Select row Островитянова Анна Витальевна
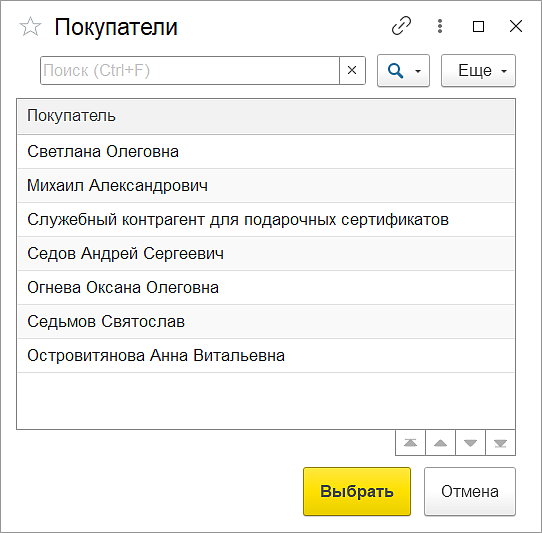 pyautogui.click(x=266, y=355)
